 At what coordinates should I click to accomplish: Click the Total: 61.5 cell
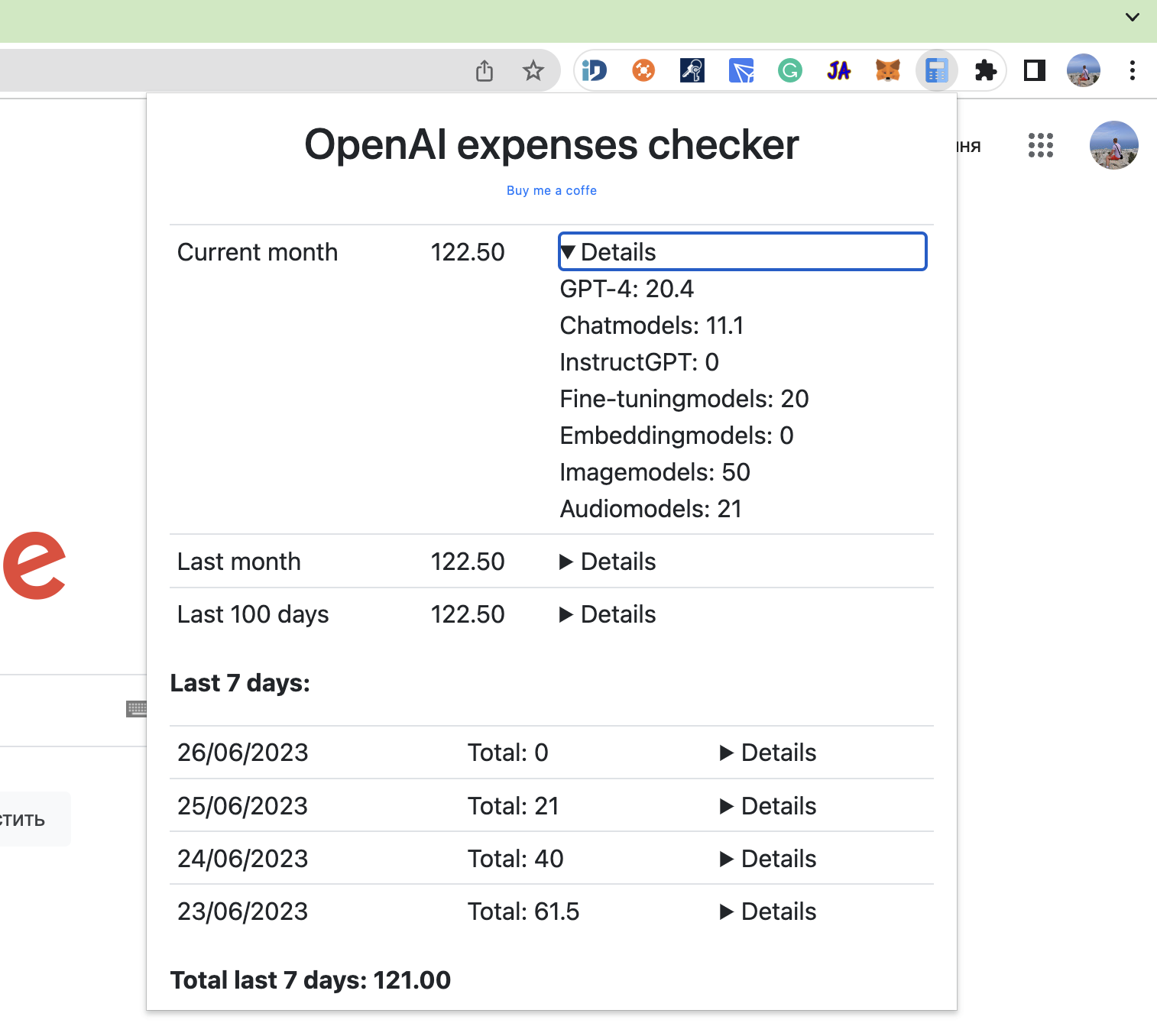[x=523, y=911]
